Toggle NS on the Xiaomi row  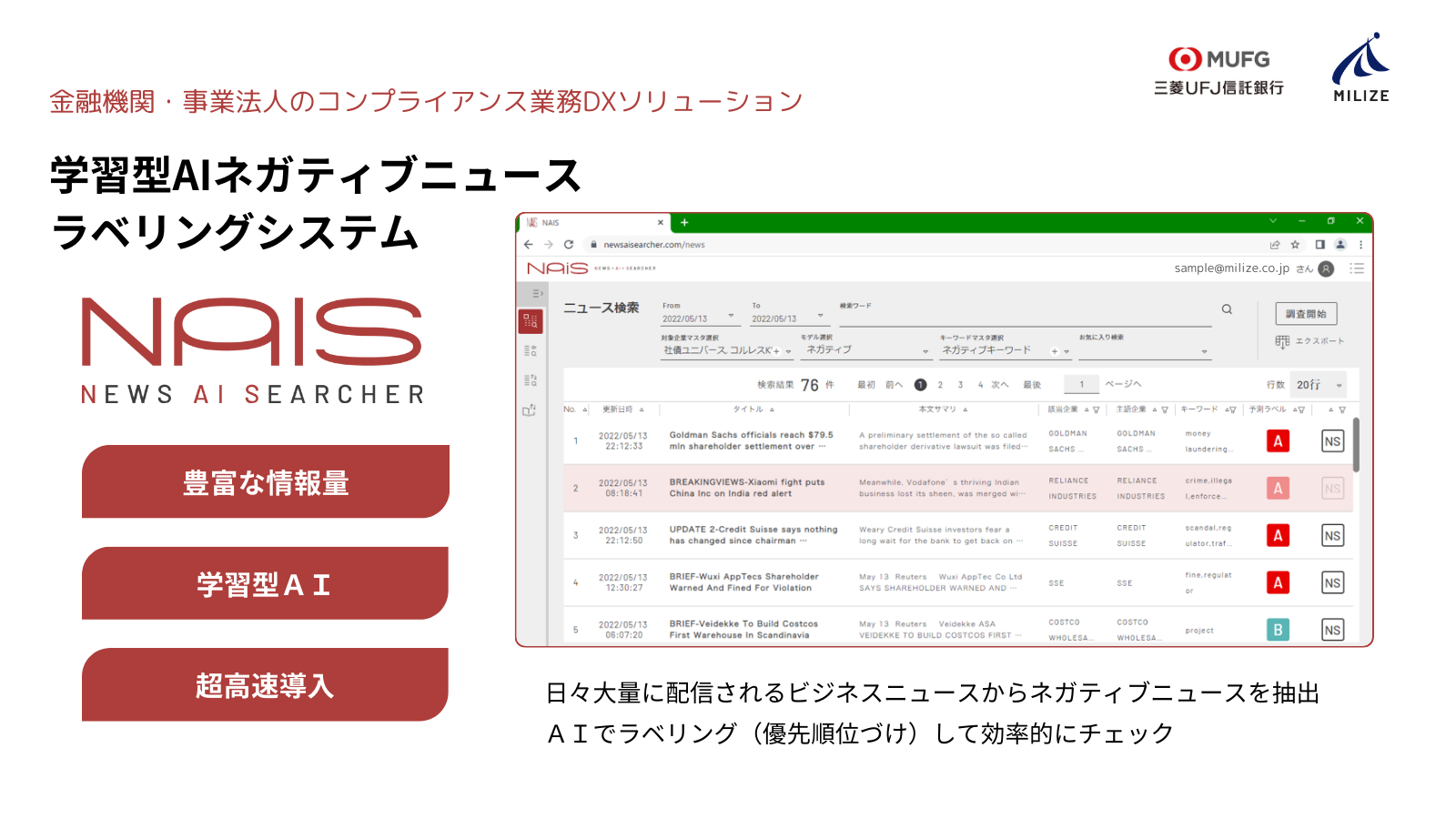(1332, 489)
